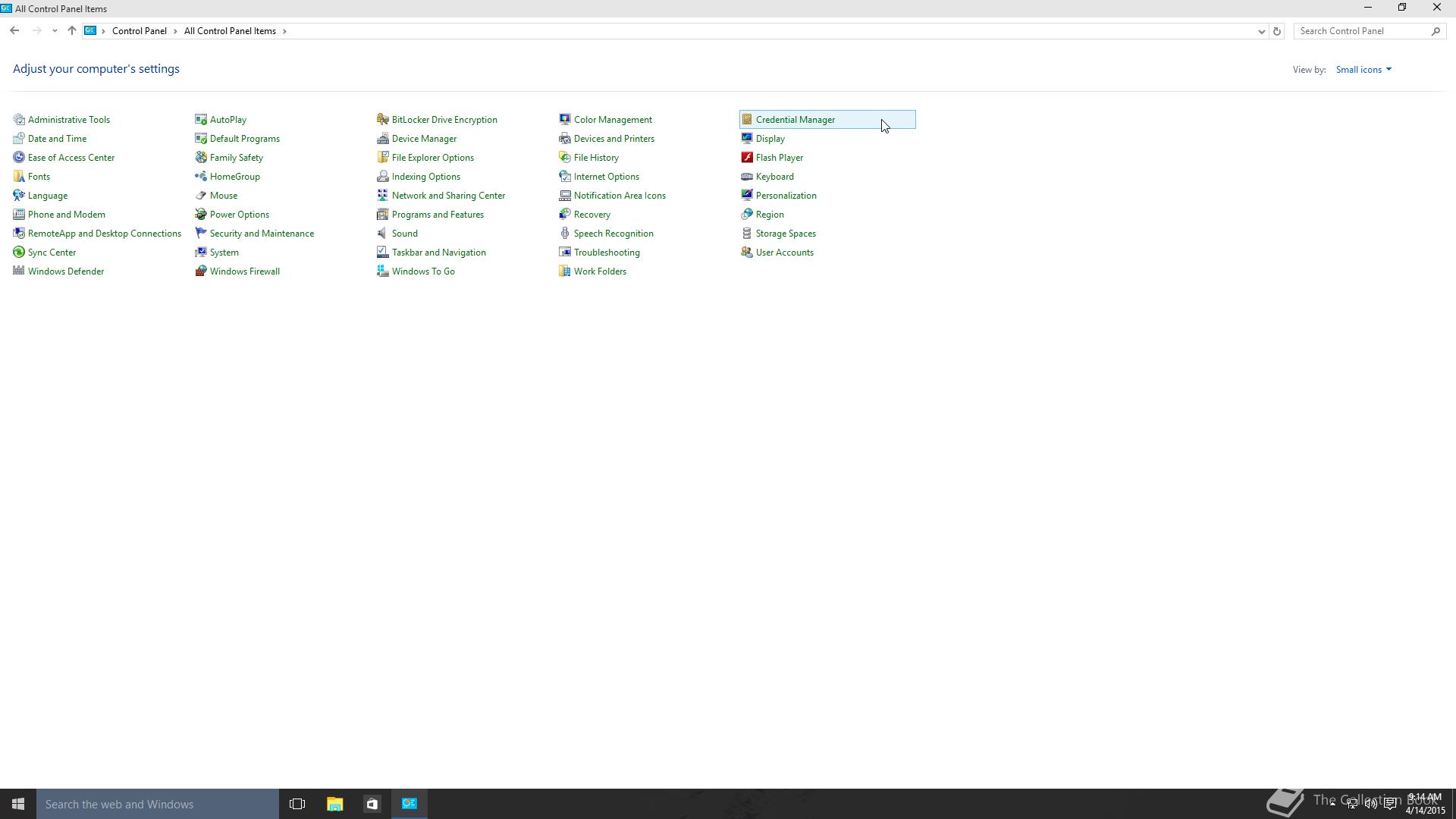Click the User Accounts icon
Screen dimensions: 1456x819
[747, 253]
